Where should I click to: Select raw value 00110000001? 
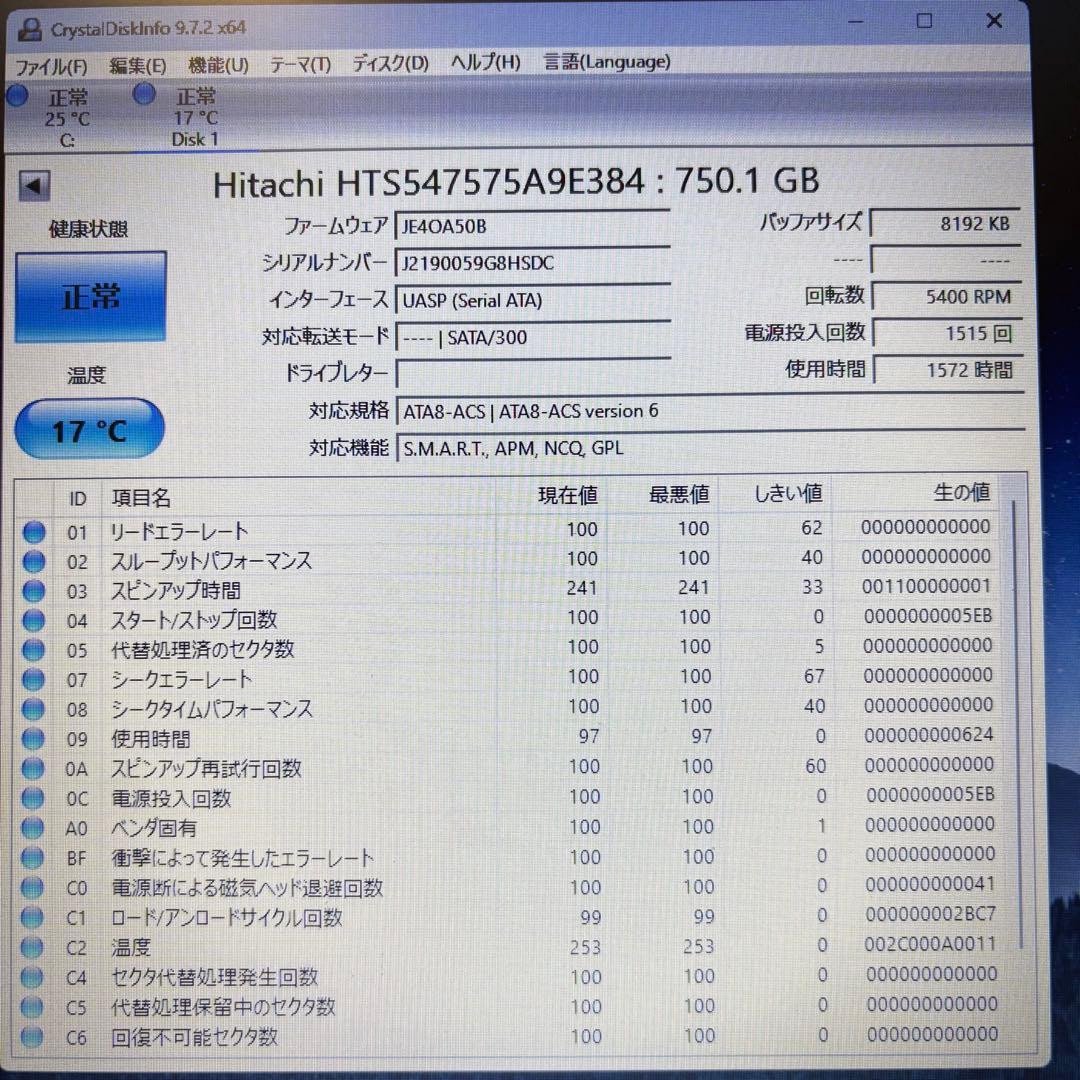tap(926, 586)
